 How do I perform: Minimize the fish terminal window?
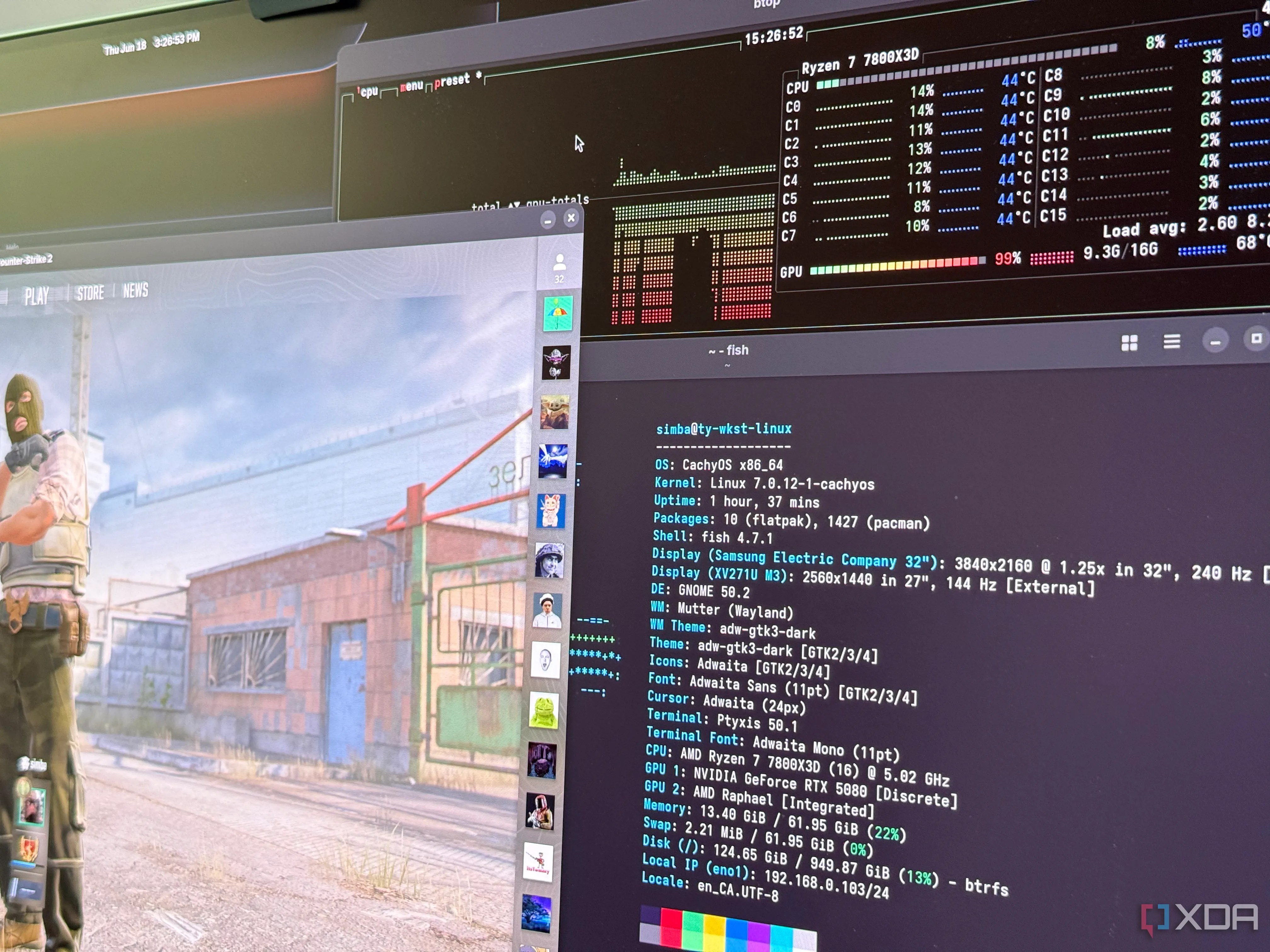click(1215, 341)
